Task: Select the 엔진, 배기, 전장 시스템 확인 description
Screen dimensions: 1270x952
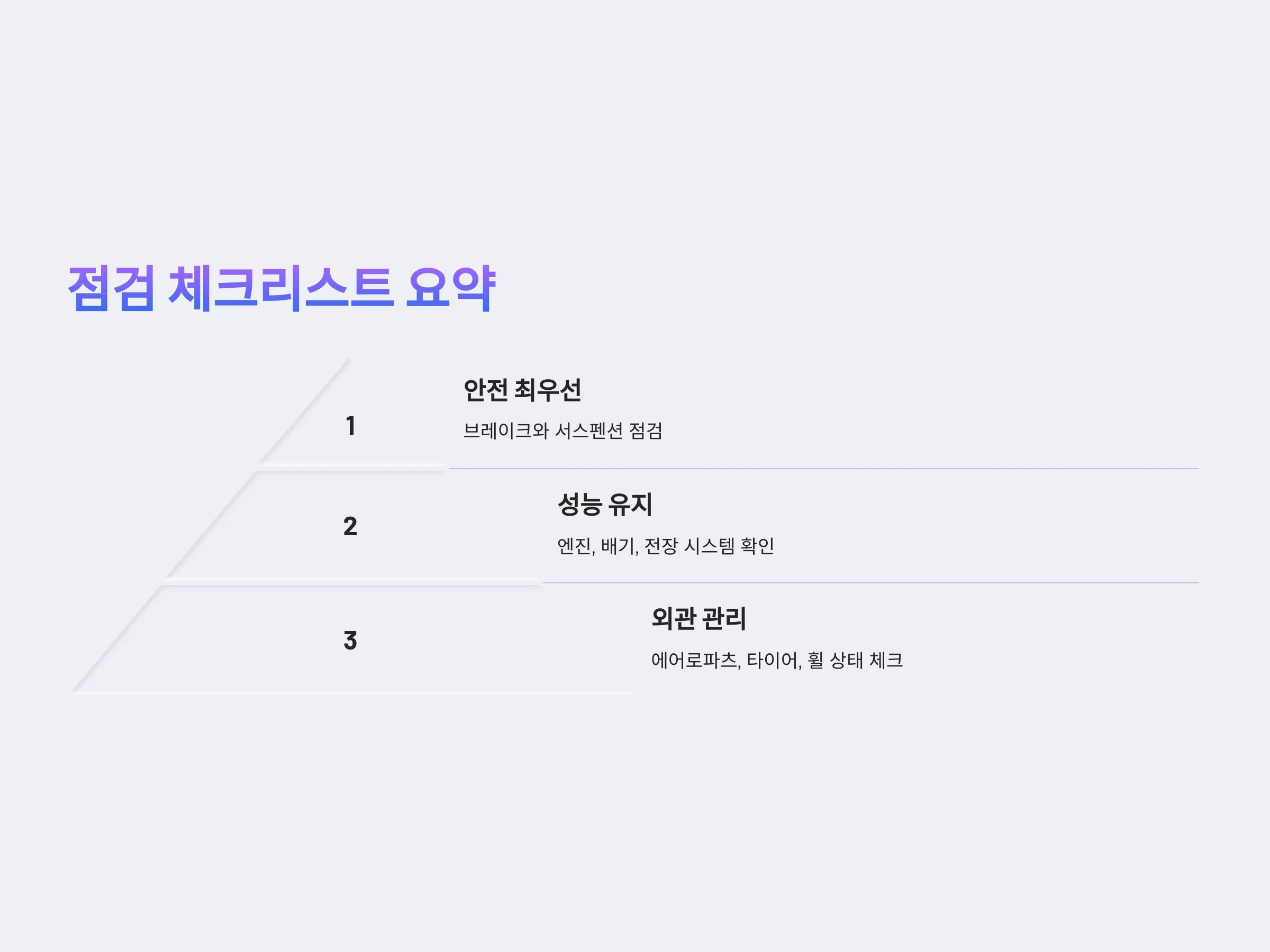Action: click(666, 545)
